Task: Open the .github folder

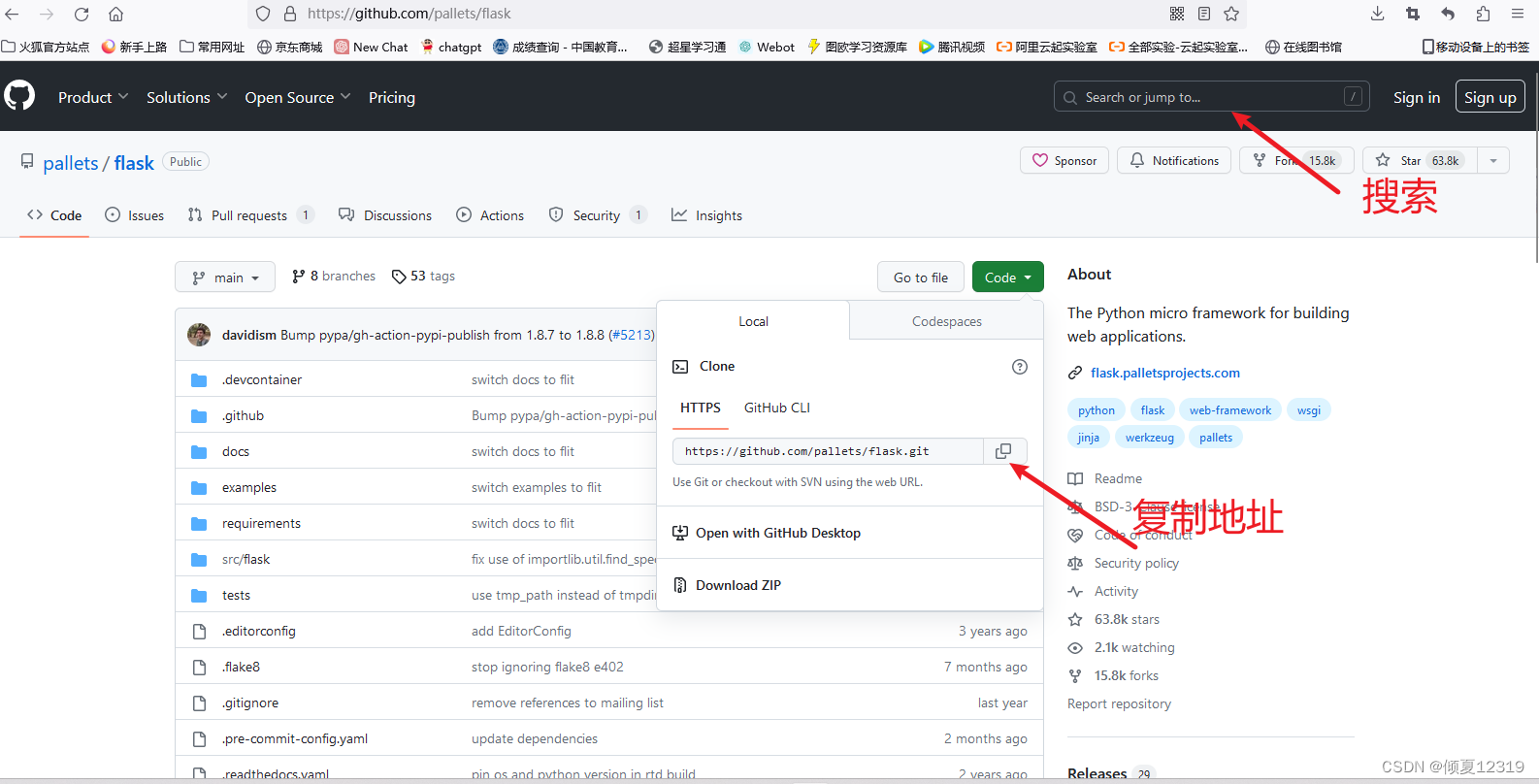Action: click(243, 415)
